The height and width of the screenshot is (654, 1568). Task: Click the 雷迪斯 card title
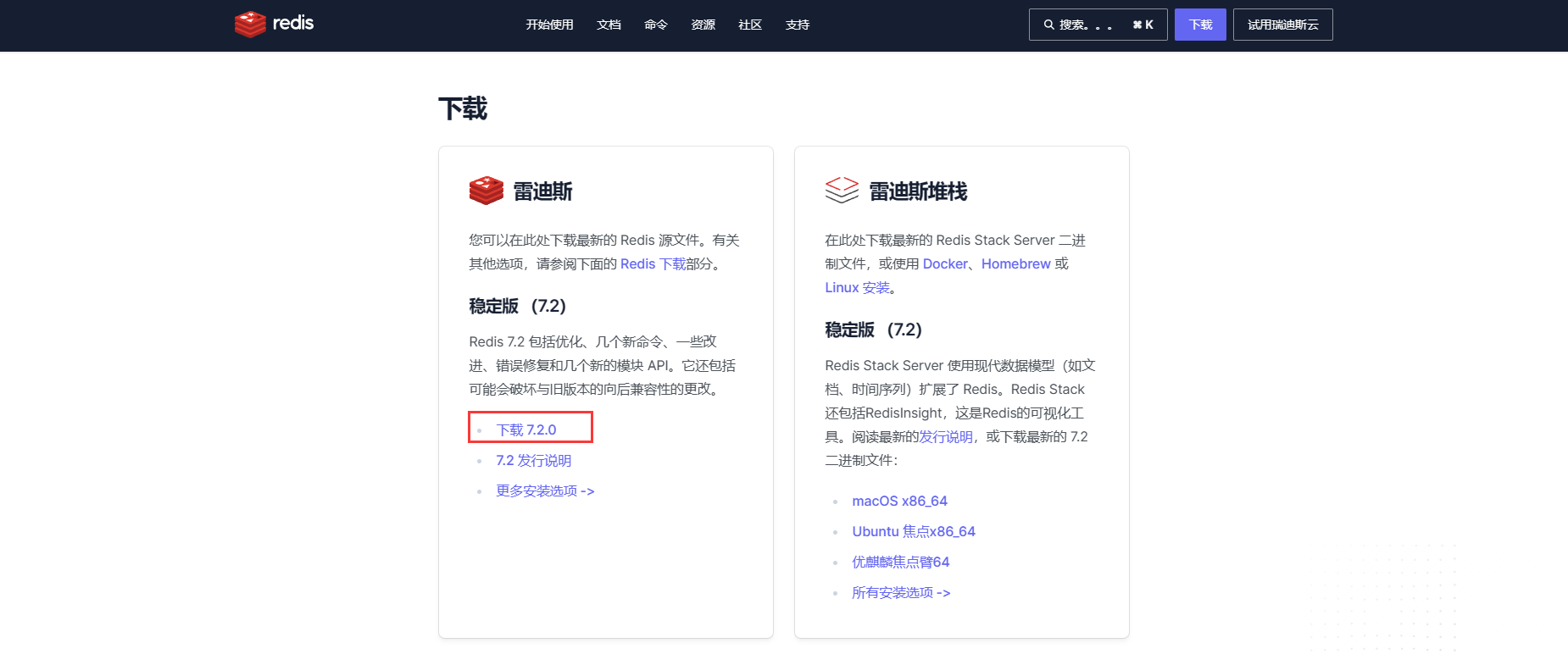pos(543,191)
